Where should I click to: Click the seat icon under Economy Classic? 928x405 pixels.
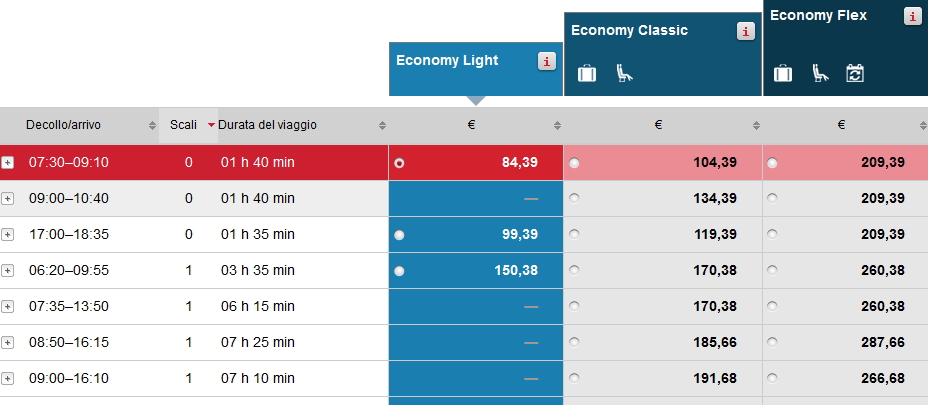coord(624,73)
